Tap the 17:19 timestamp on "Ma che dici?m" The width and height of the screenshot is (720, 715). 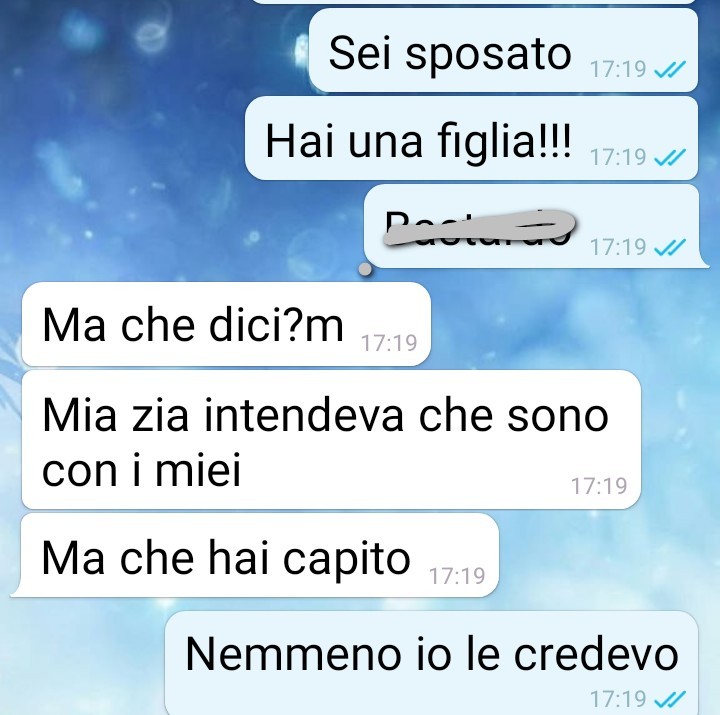click(x=389, y=343)
